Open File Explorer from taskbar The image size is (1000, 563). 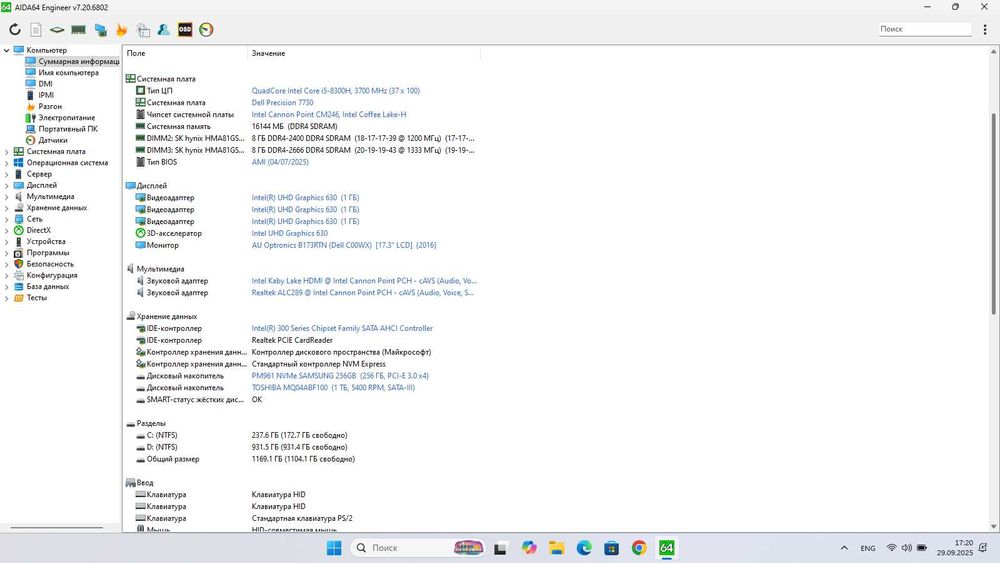[x=557, y=548]
